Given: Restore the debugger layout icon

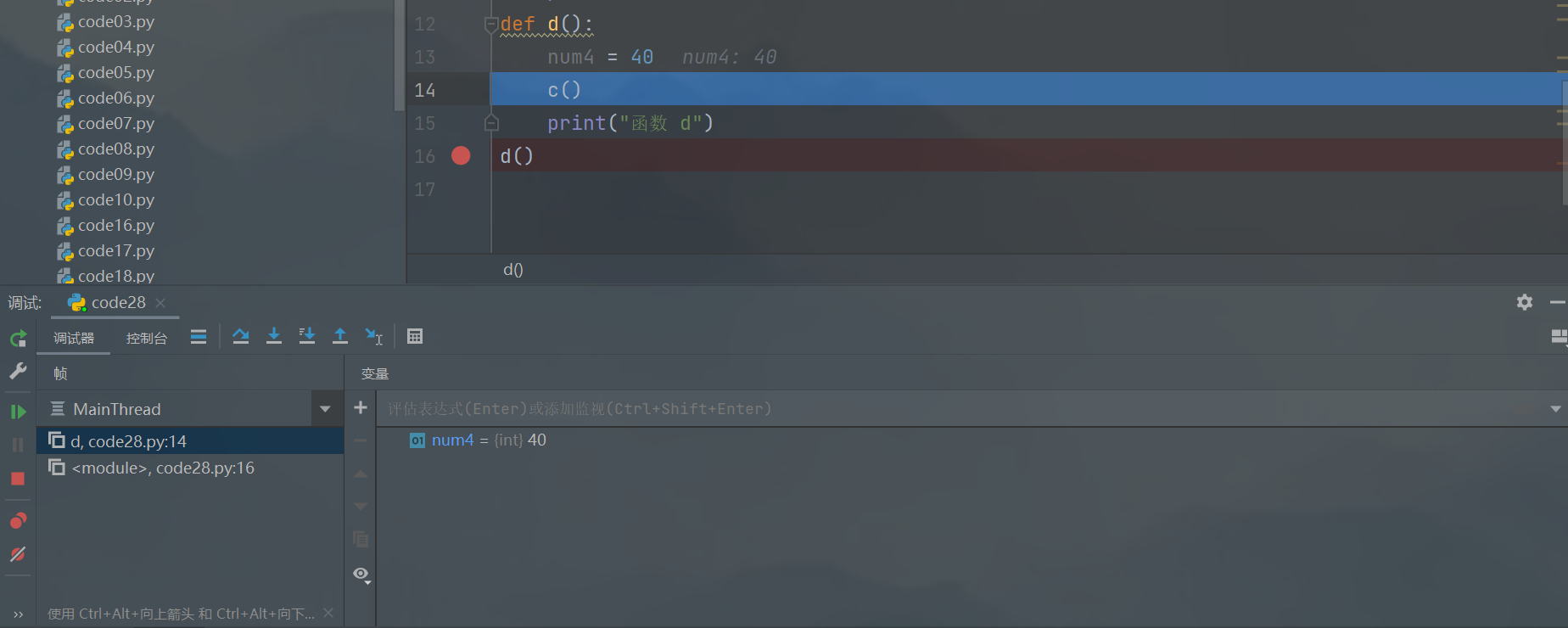Looking at the screenshot, I should 1559,337.
